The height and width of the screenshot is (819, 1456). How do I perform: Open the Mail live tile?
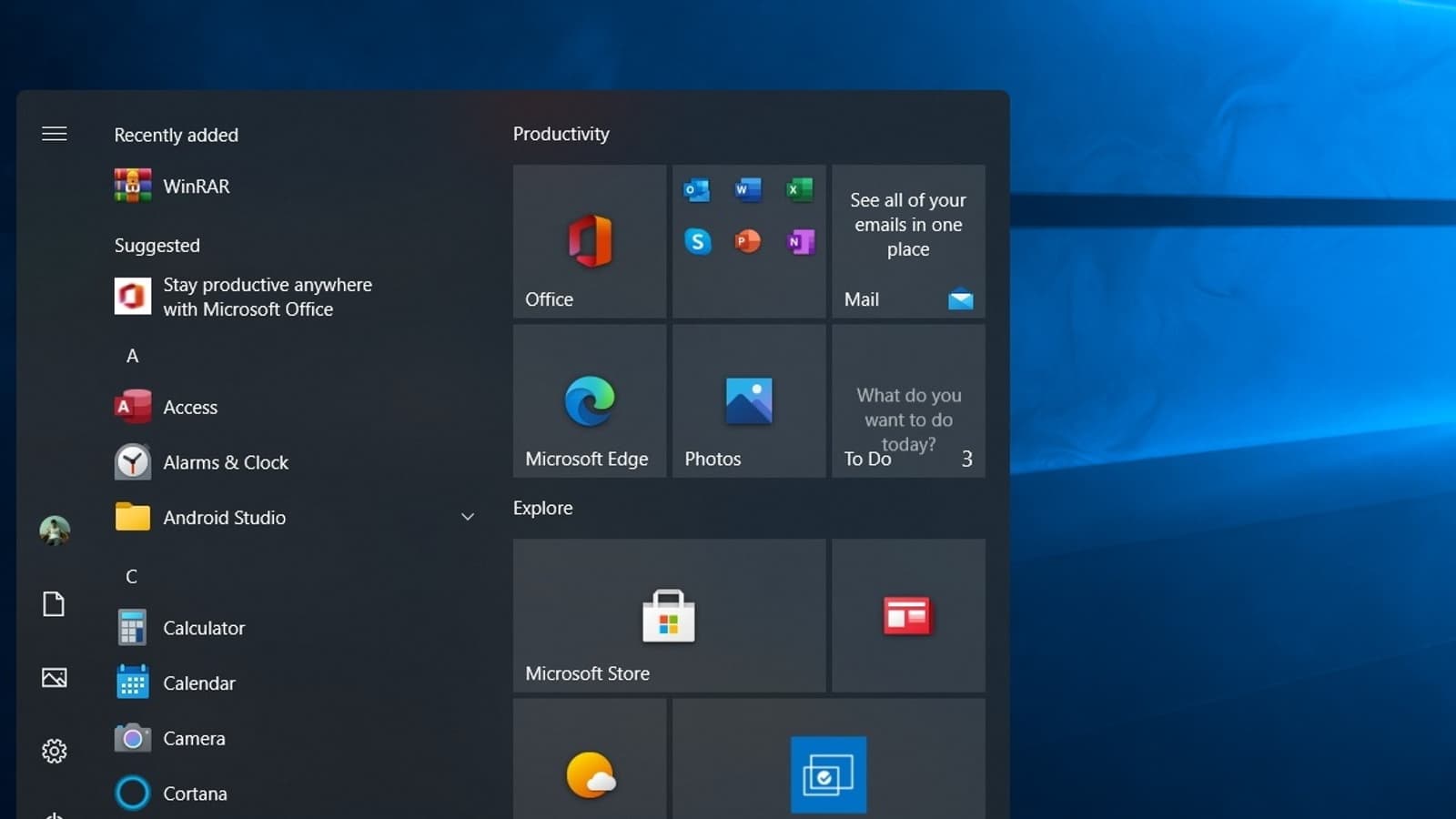coord(908,241)
